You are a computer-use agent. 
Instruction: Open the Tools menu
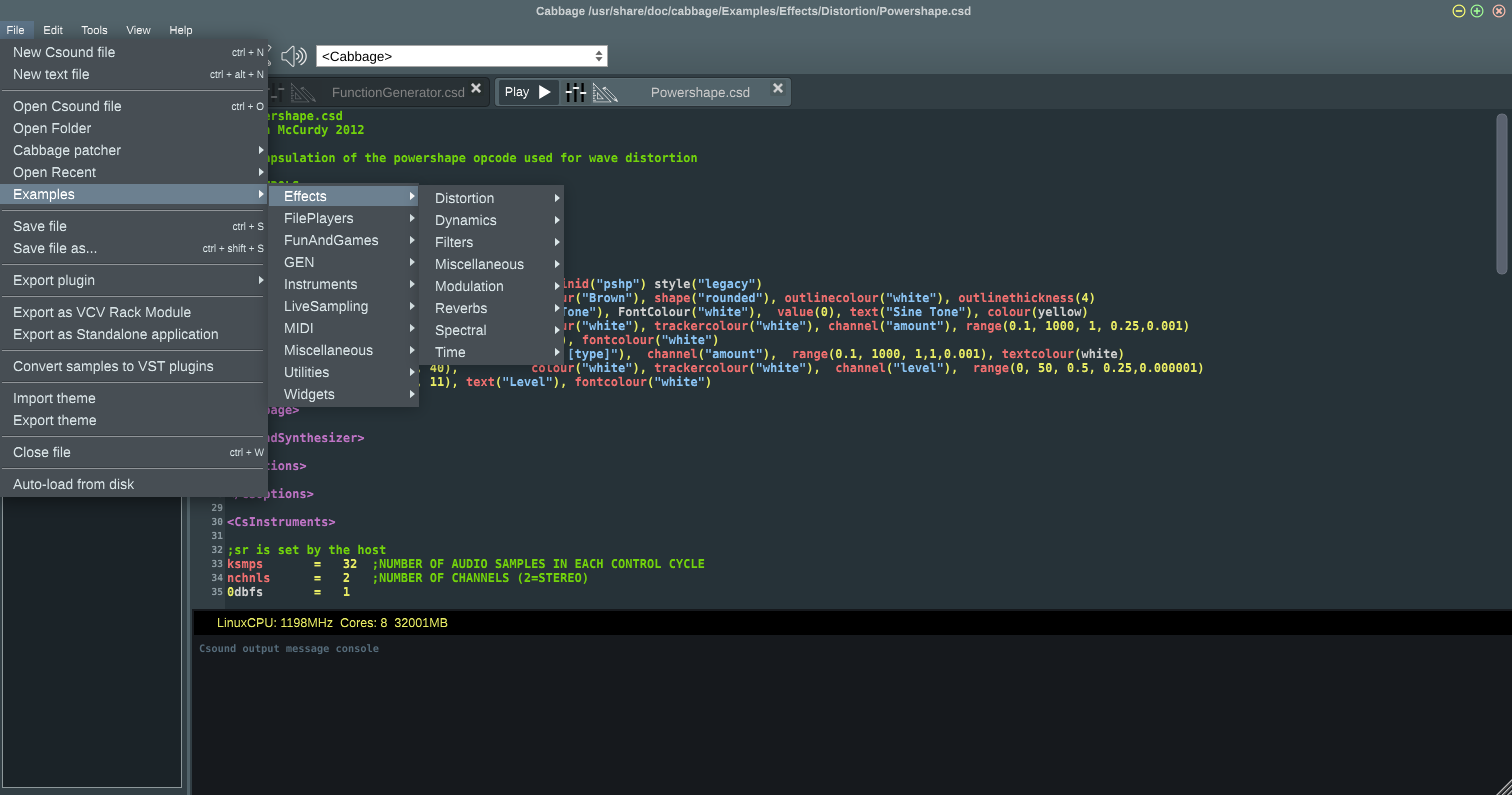(x=94, y=30)
